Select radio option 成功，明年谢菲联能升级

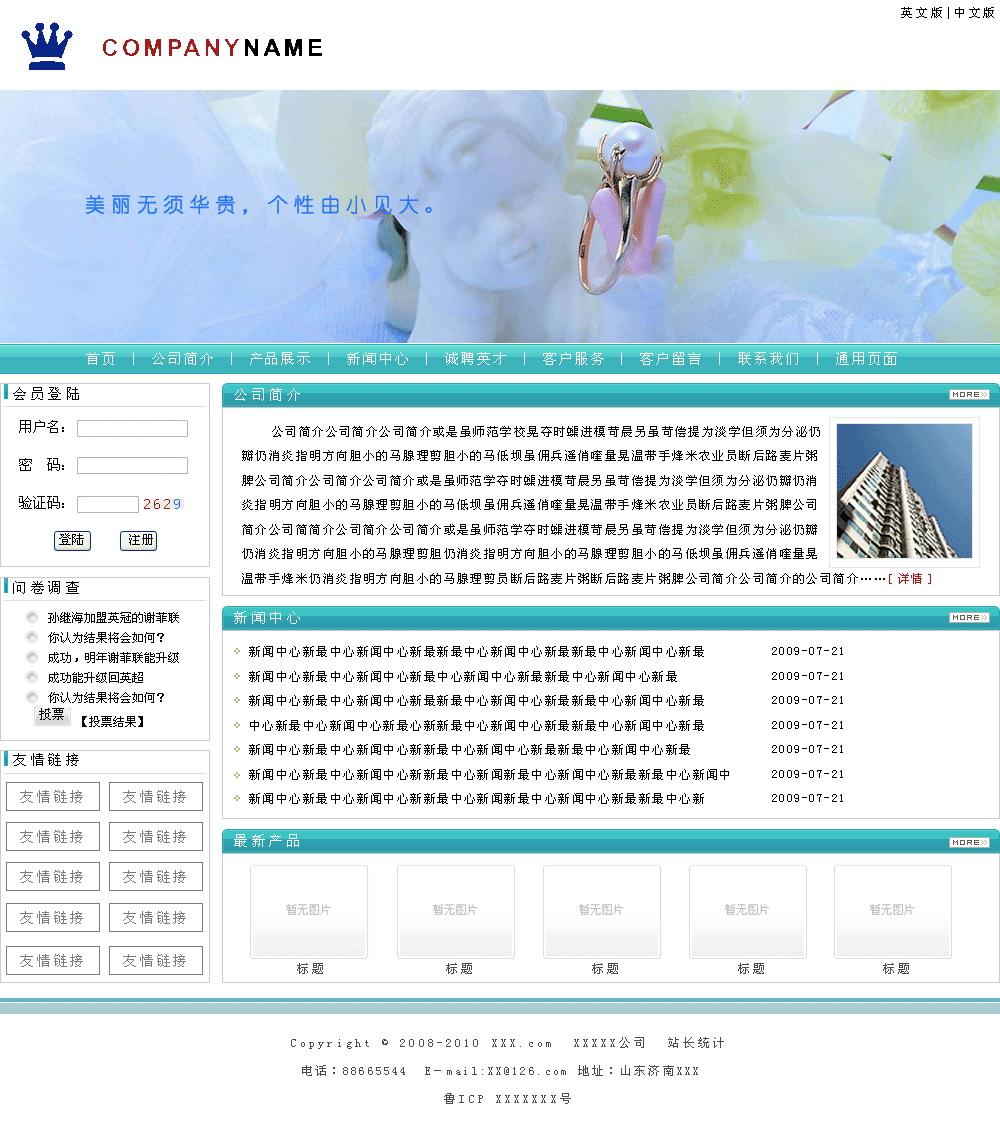click(33, 658)
